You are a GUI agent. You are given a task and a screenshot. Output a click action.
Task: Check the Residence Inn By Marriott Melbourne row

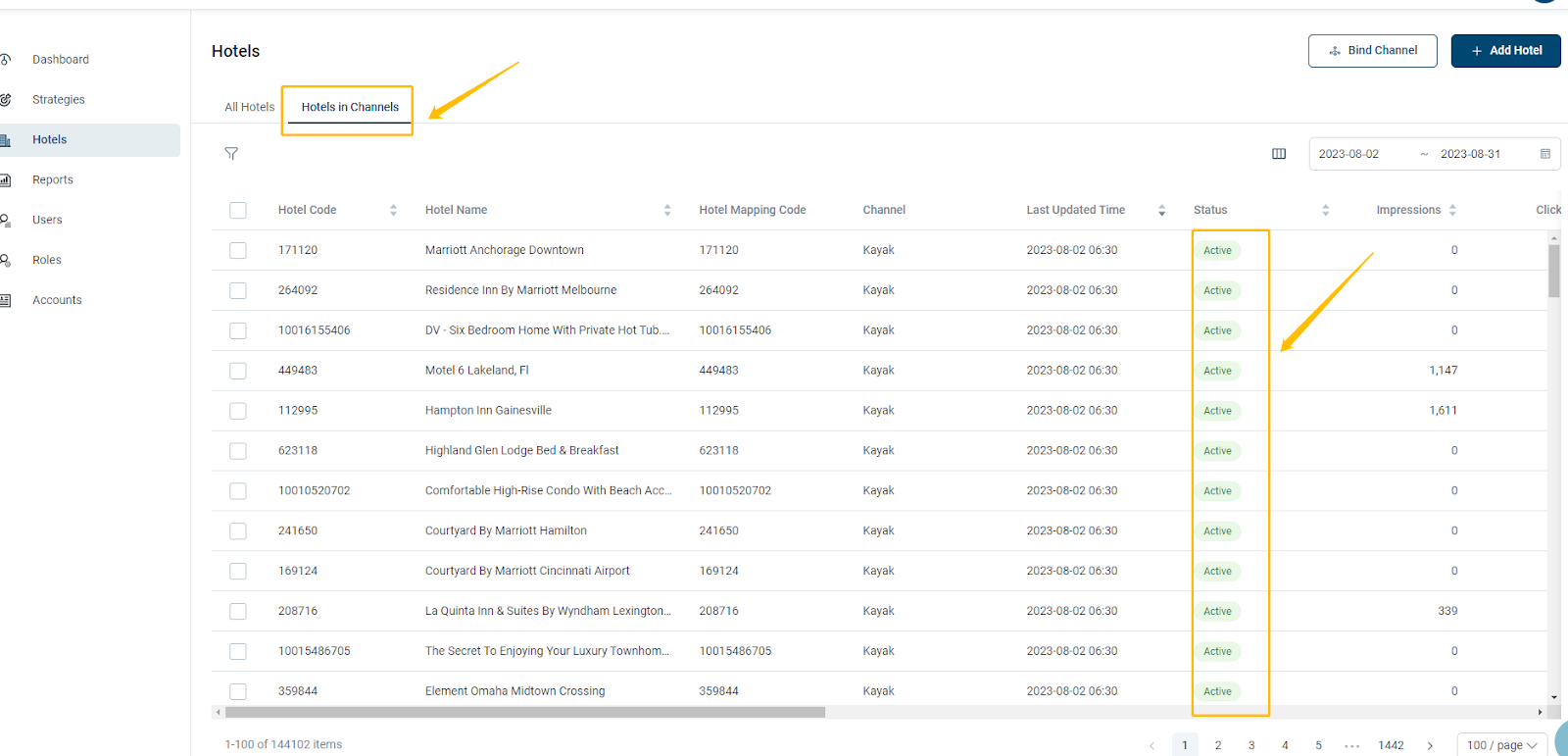pyautogui.click(x=238, y=290)
